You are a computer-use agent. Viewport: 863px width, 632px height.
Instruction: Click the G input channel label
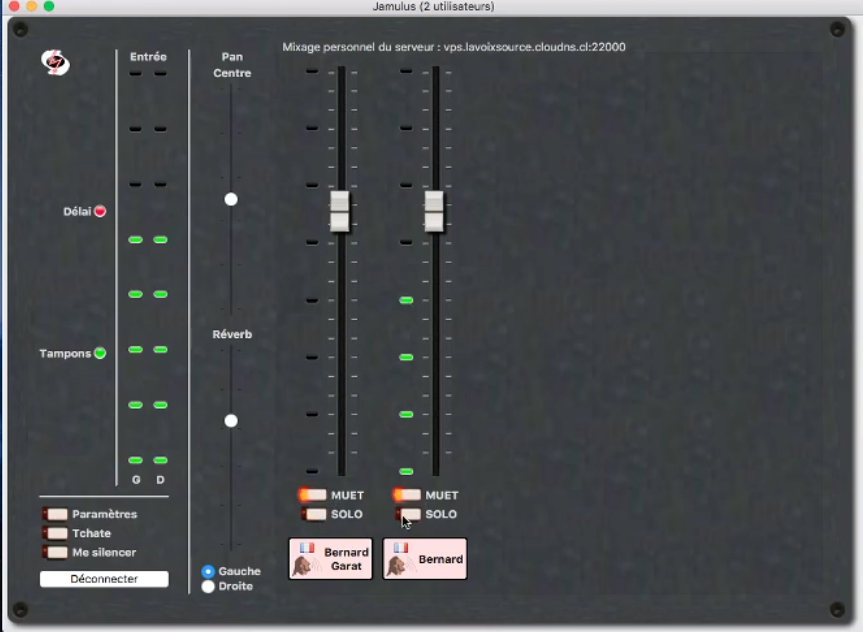point(136,480)
